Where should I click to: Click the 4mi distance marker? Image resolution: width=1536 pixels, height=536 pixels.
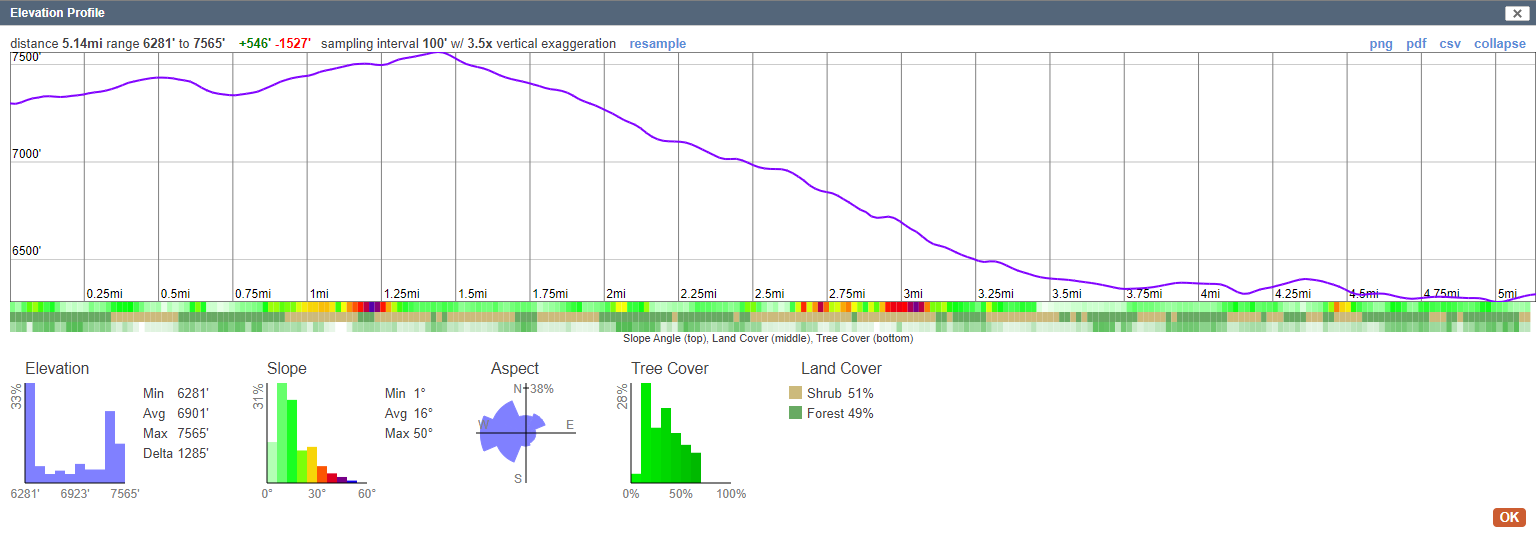pos(1211,294)
